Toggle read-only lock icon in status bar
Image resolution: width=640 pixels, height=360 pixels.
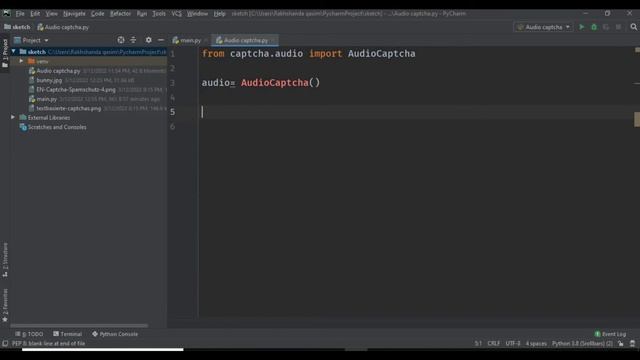pyautogui.click(x=620, y=343)
